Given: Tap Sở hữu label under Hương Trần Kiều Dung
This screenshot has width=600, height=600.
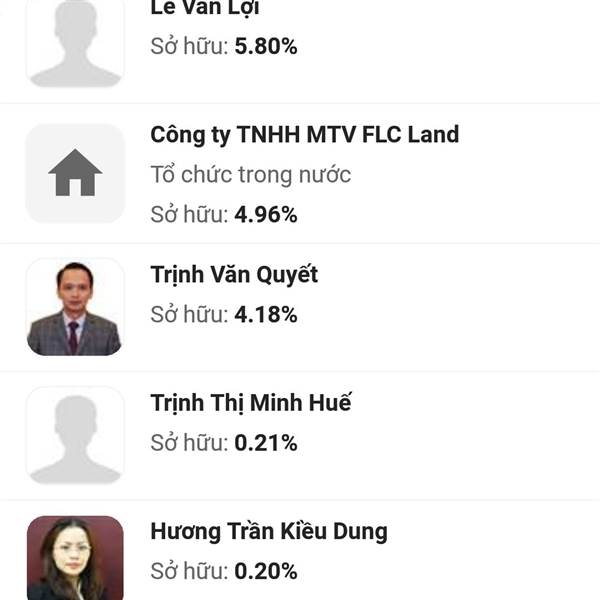Looking at the screenshot, I should point(189,571).
